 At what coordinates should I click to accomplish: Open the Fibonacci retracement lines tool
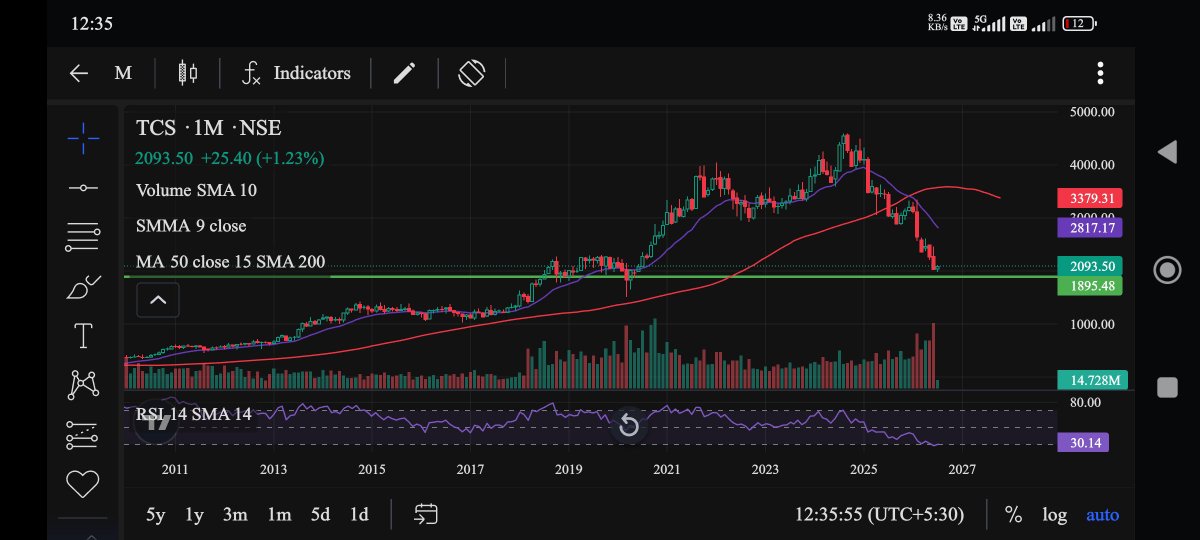[83, 236]
